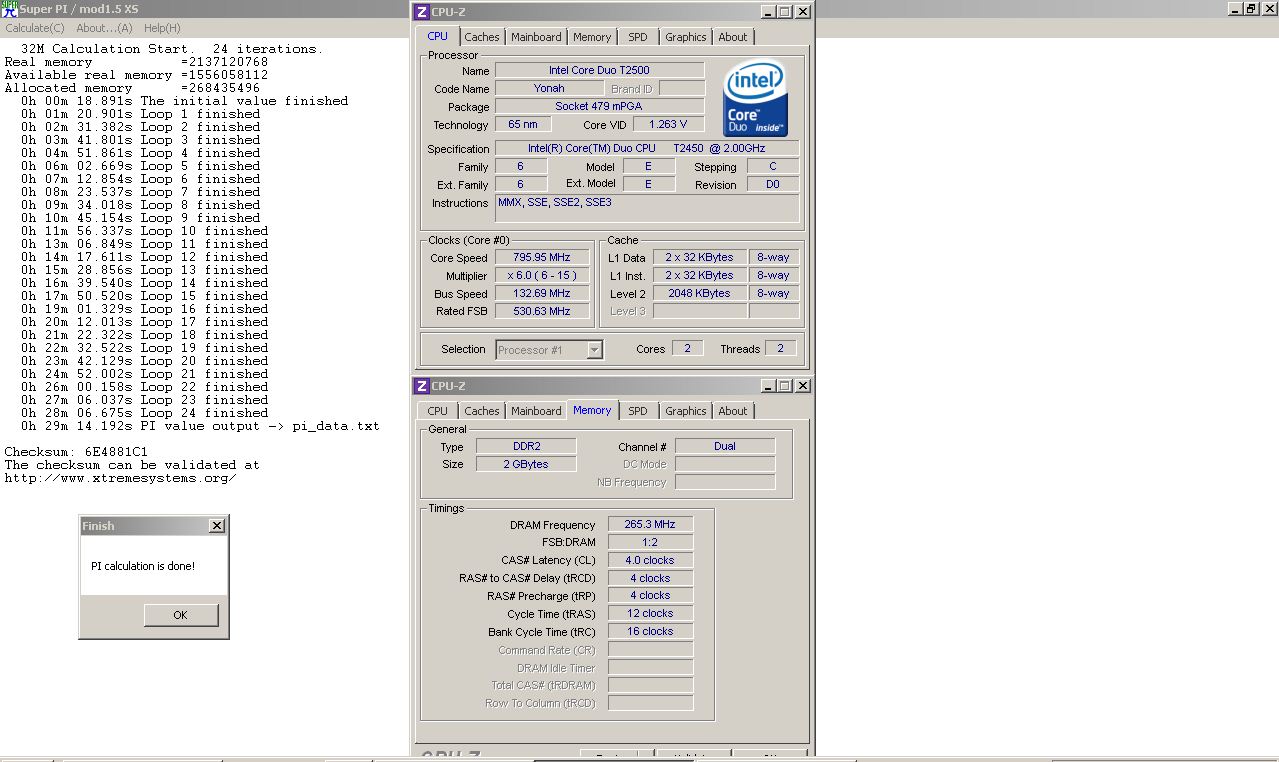Click the Name field Intel Core Duo T2500
The height and width of the screenshot is (762, 1279).
(x=599, y=71)
